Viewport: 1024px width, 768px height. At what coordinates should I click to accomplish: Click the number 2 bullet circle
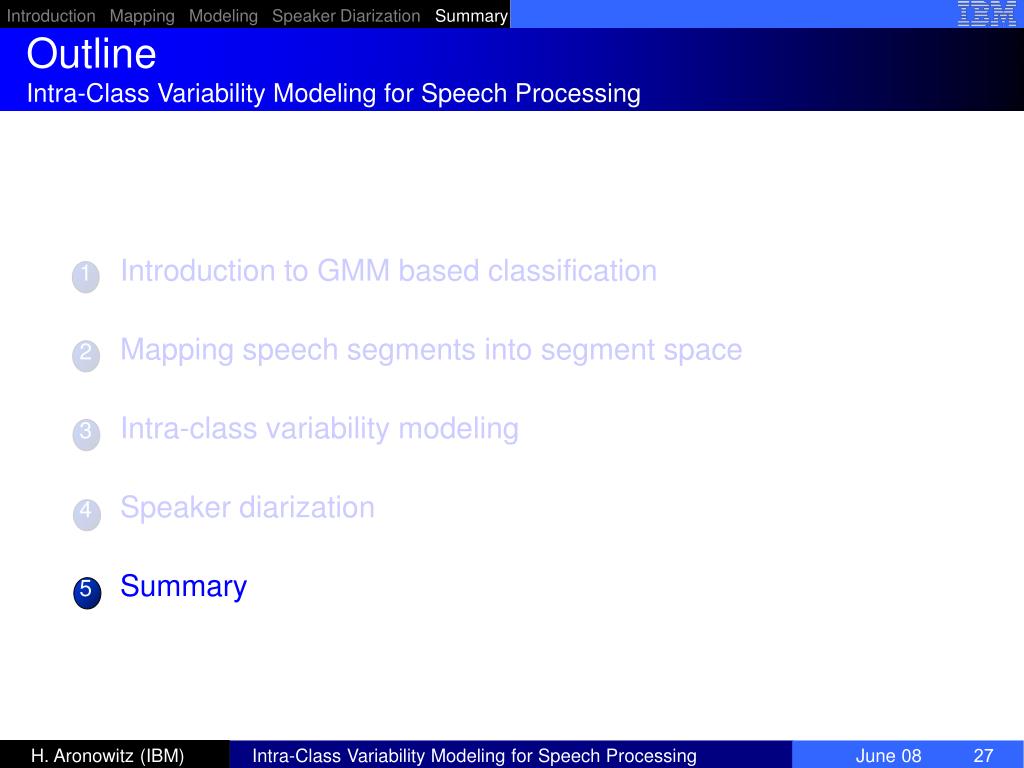coord(86,355)
